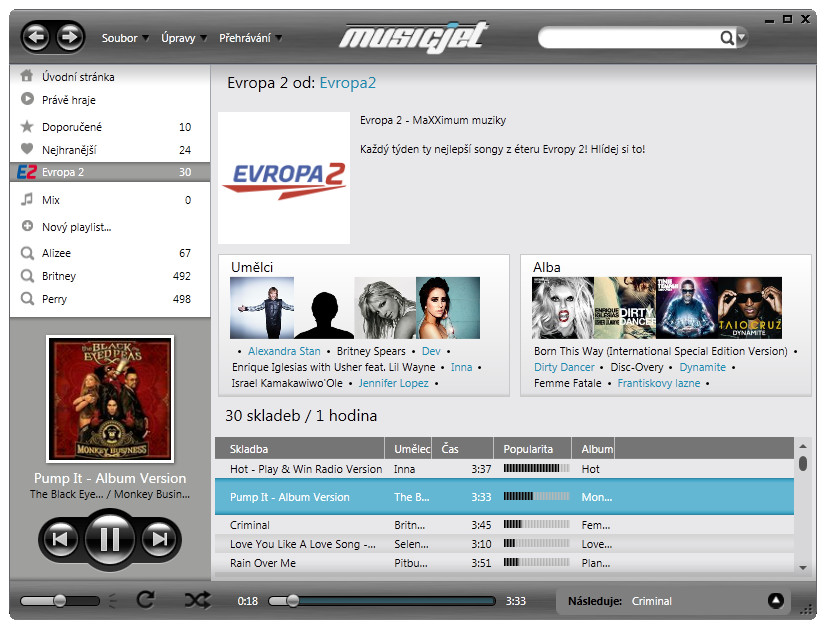Viewport: 830px width, 630px height.
Task: Open the Právě hraje view
Action: 110,100
